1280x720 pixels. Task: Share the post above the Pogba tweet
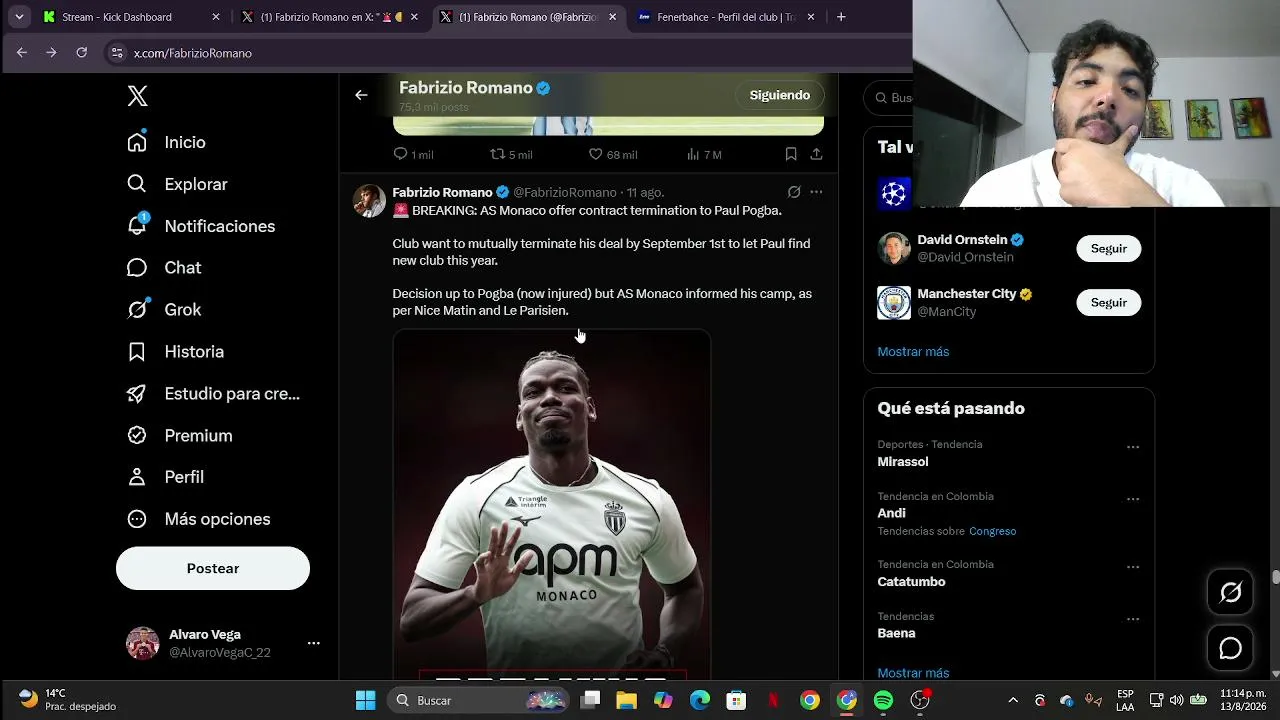[x=816, y=154]
